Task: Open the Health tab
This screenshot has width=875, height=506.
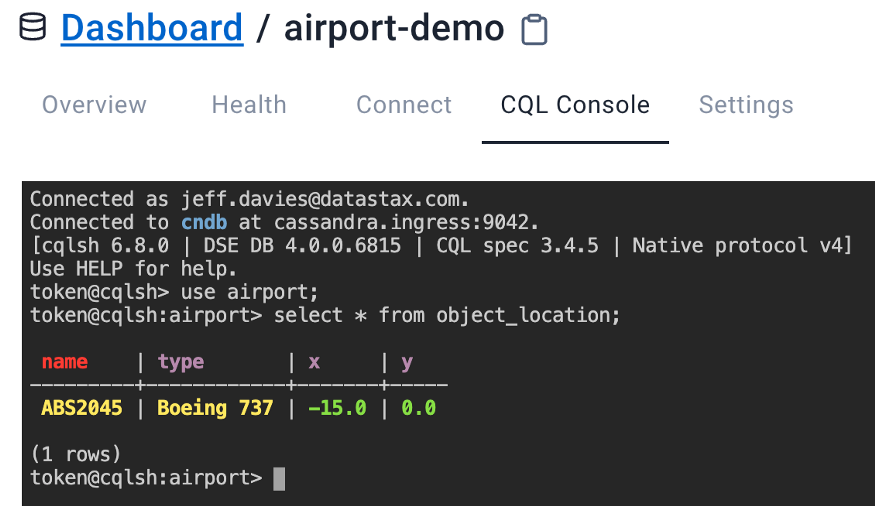Action: coord(249,105)
